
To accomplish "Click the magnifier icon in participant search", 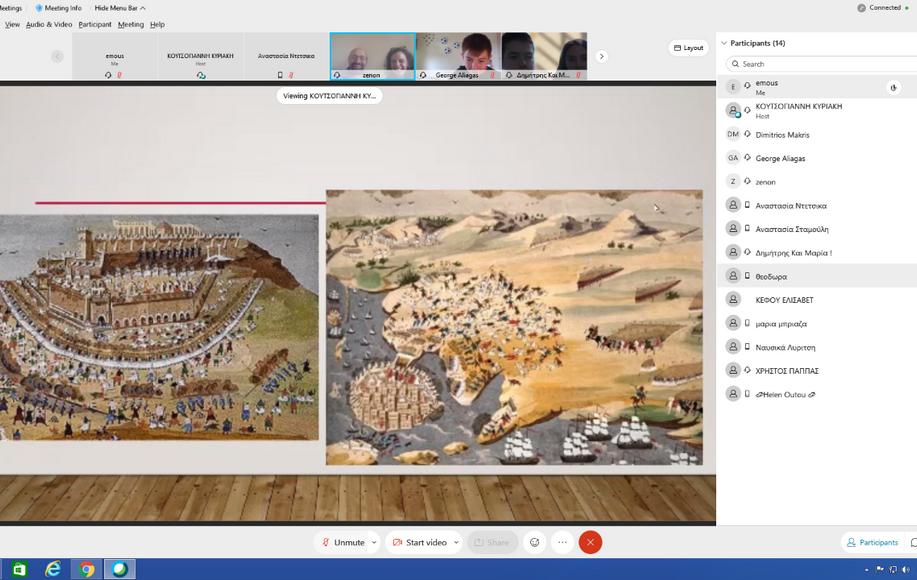I will 735,64.
